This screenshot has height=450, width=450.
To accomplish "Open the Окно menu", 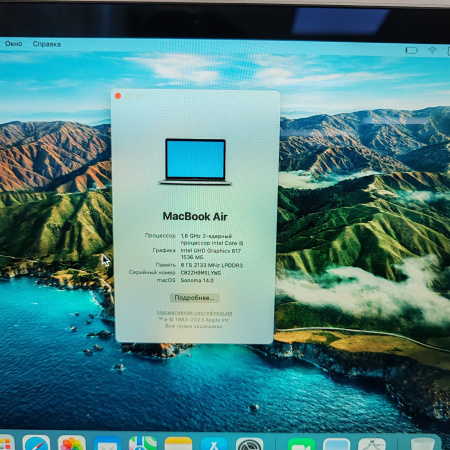I will 14,44.
